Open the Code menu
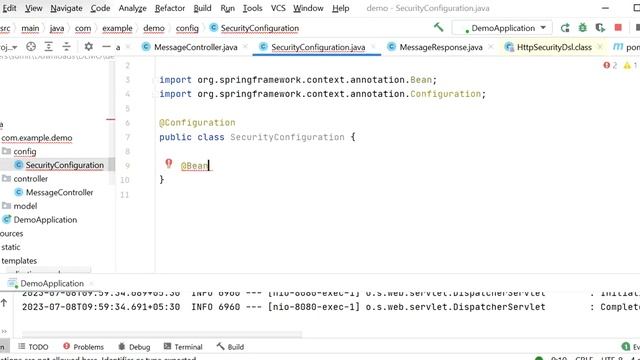Screen dimensions: 640x360 (100, 8)
